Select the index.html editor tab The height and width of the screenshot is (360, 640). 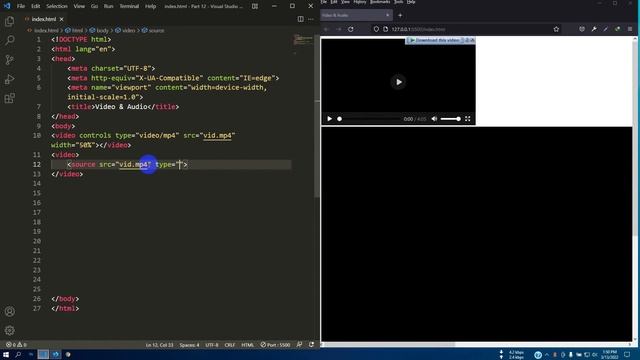pos(44,19)
